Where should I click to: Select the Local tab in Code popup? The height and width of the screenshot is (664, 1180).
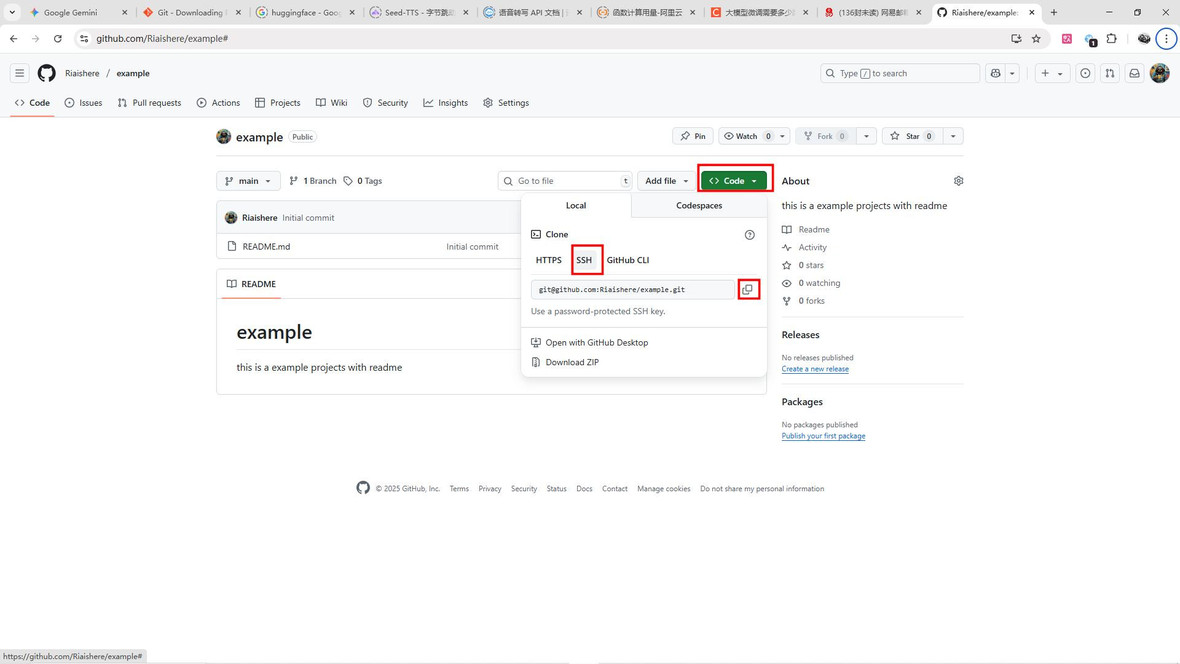point(576,206)
